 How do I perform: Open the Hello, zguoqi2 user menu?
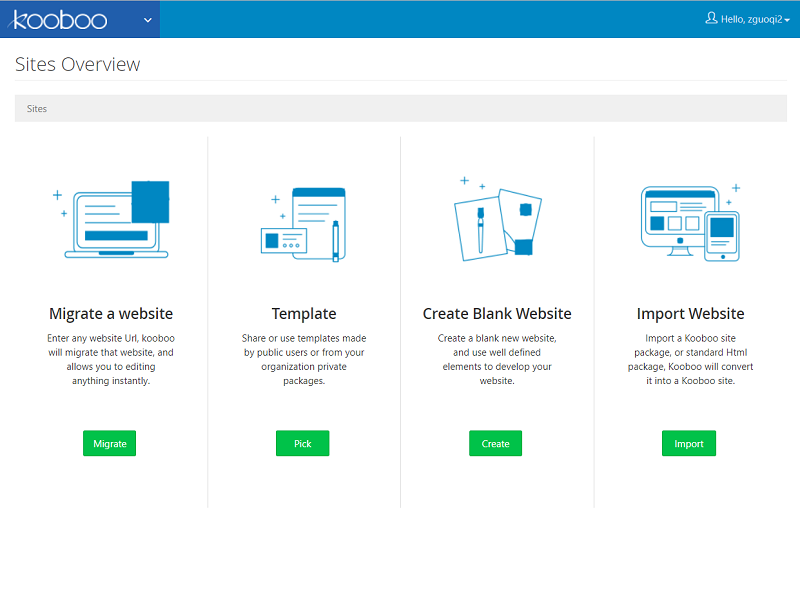tap(747, 19)
